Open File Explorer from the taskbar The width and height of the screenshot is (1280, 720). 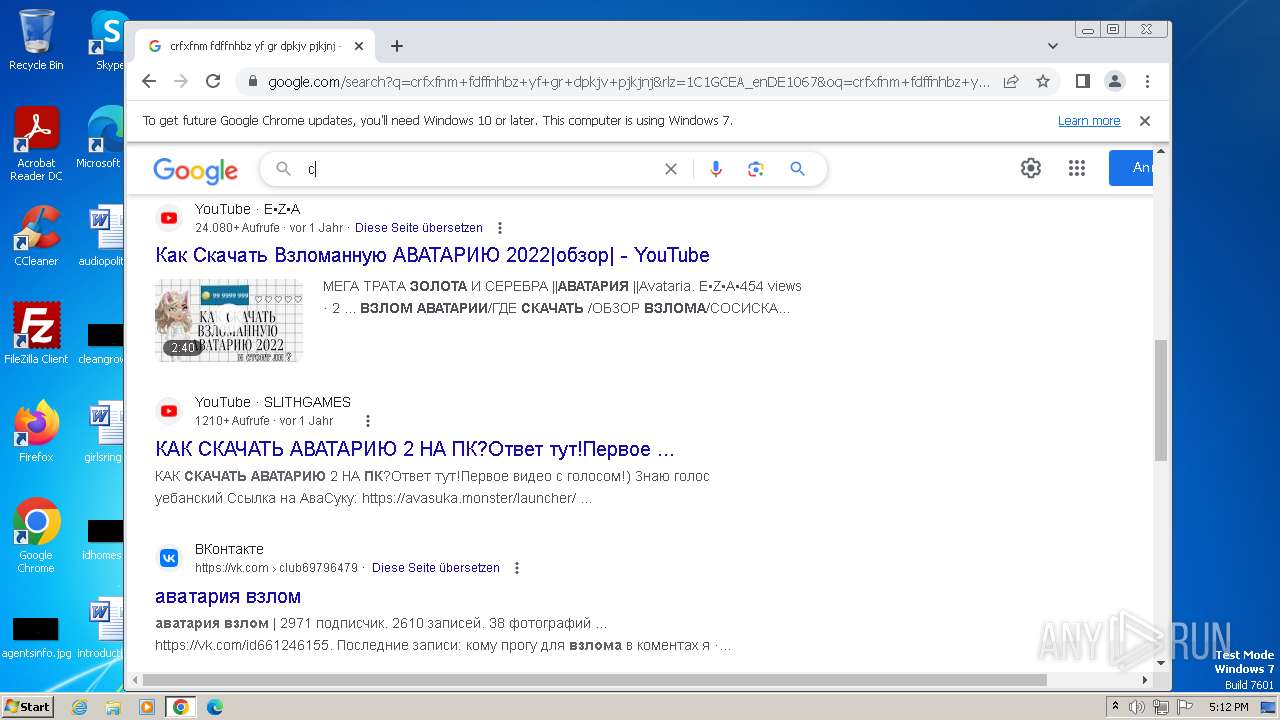click(113, 707)
